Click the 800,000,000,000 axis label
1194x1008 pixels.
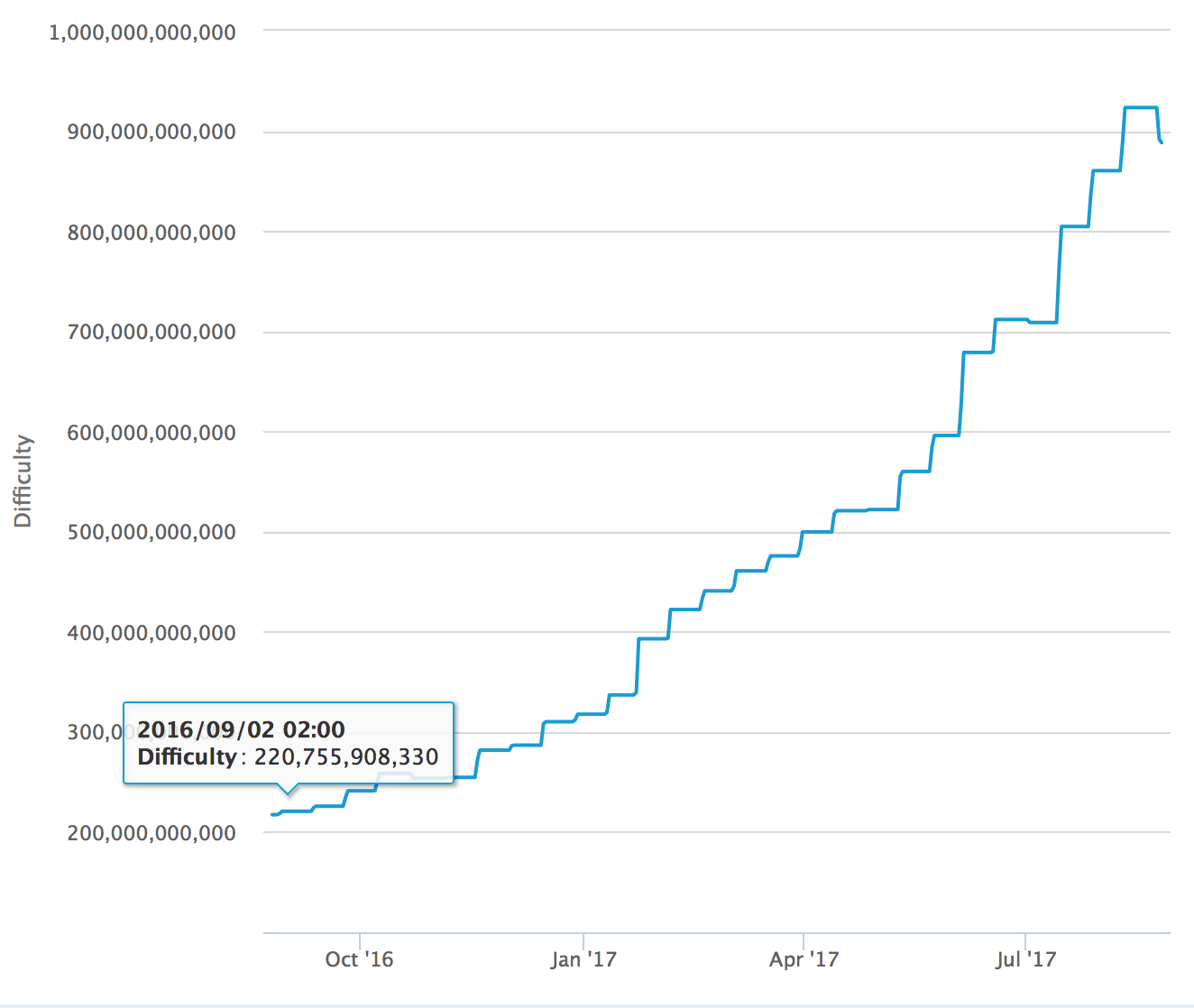152,233
